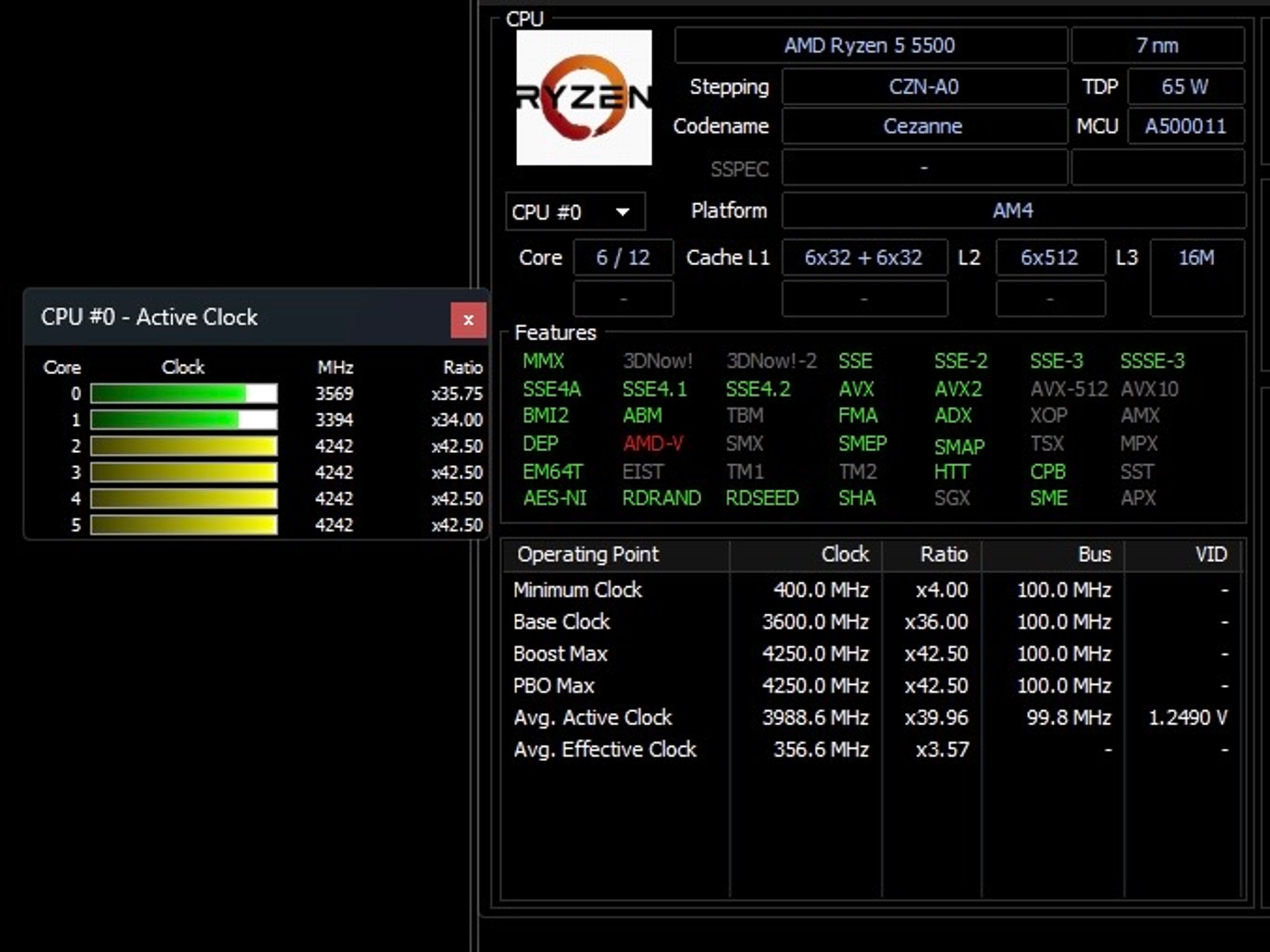Click the AM4 platform field
Image resolution: width=1270 pixels, height=952 pixels.
coord(1013,211)
